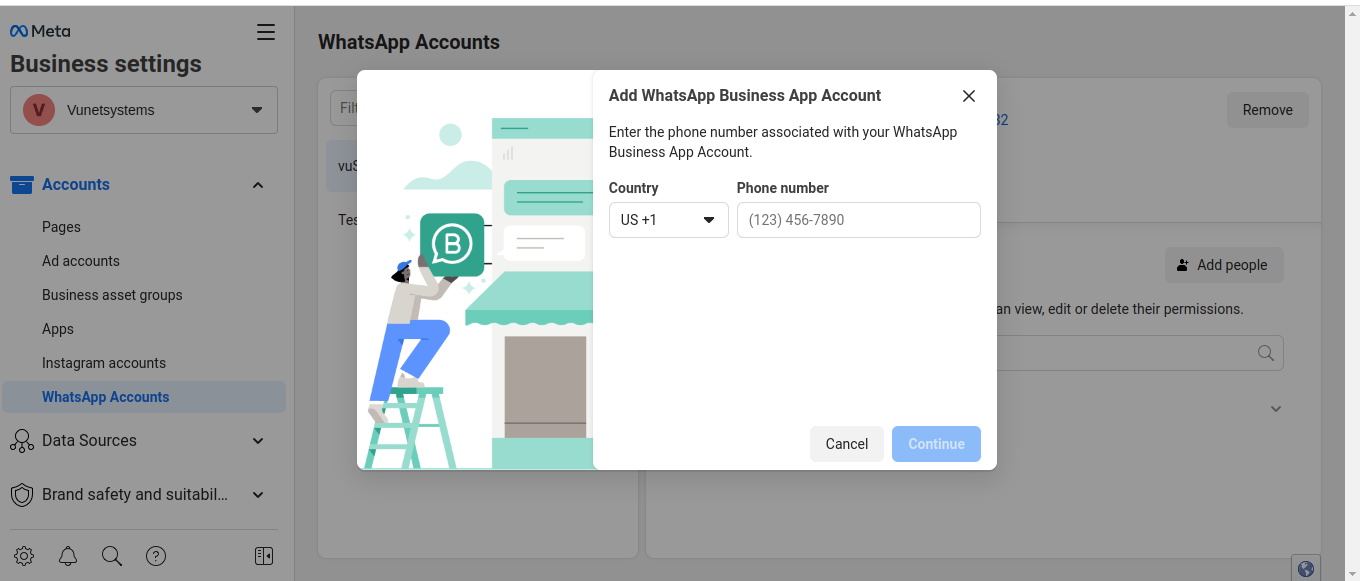Expand Brand safety and suitability section
Viewport: 1360px width, 581px height.
point(258,495)
